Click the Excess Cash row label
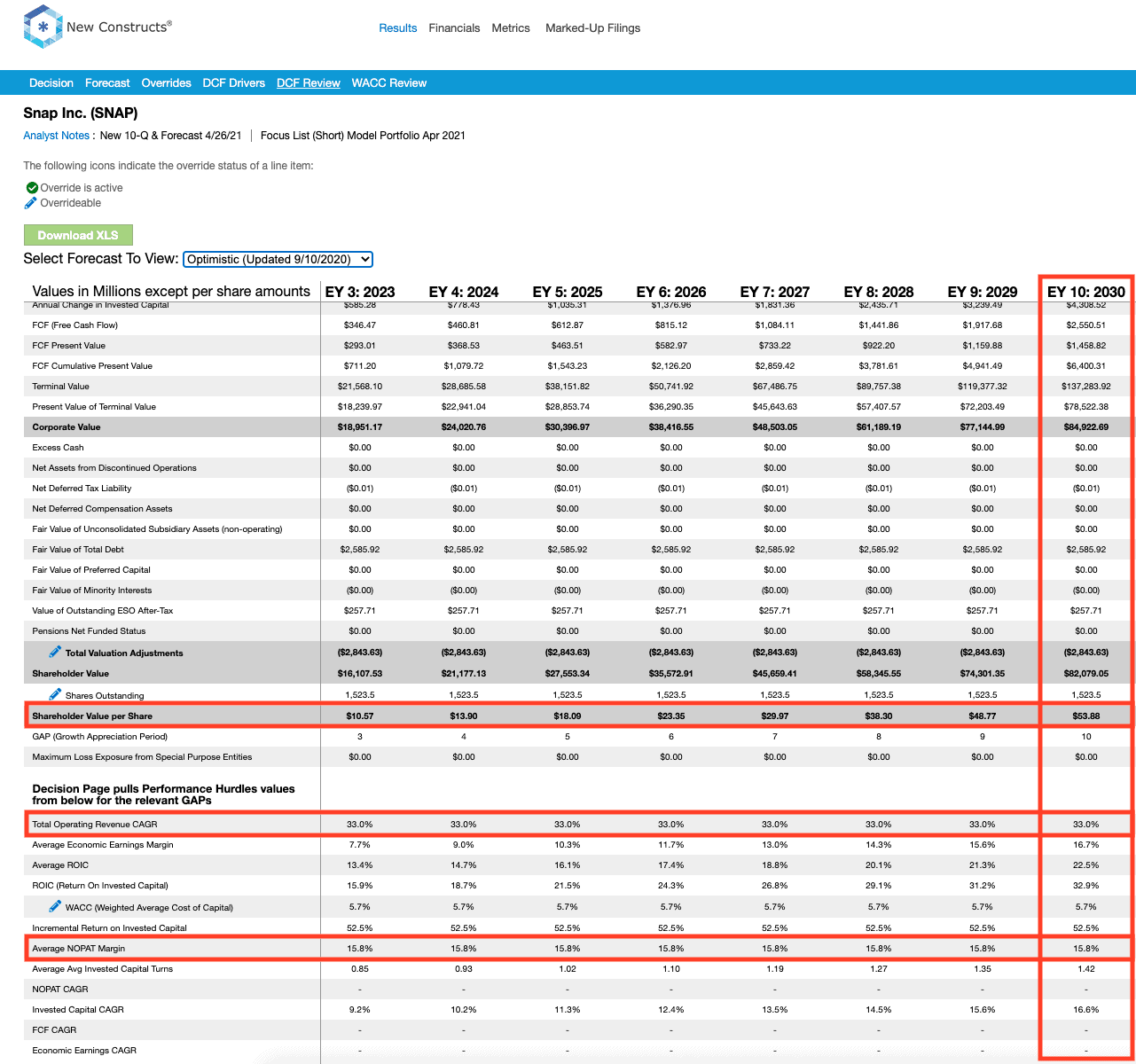Screen dimensions: 1136x1064 coord(59,447)
